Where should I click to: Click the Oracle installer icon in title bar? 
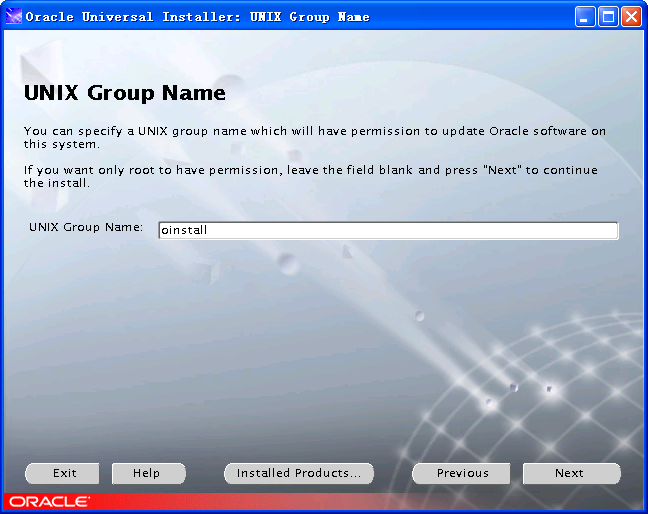click(x=13, y=16)
